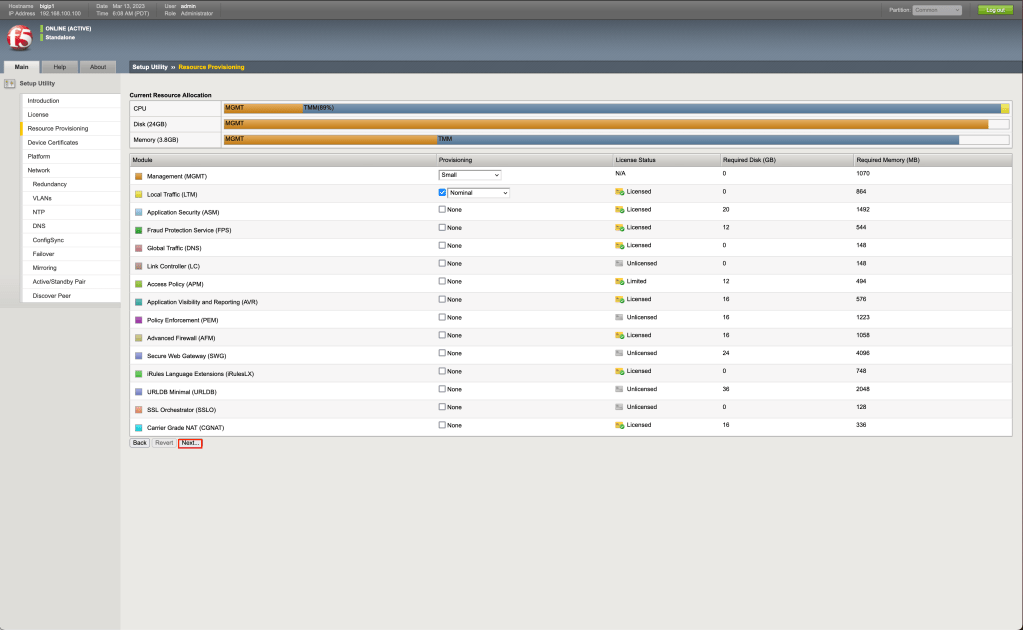Switch to the About tab
Viewport: 1023px width, 630px height.
98,67
